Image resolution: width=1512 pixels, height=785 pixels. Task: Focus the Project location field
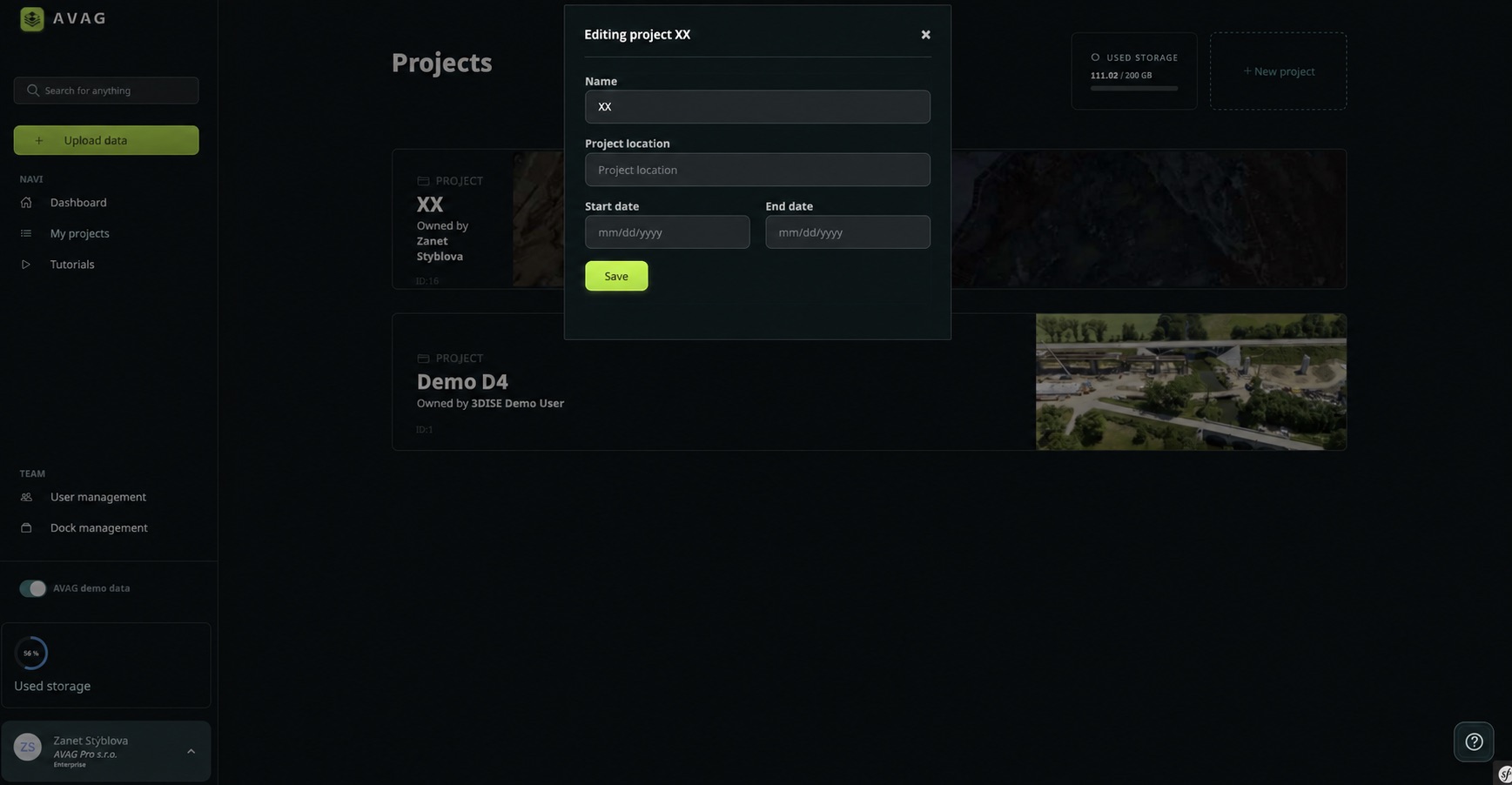(757, 170)
